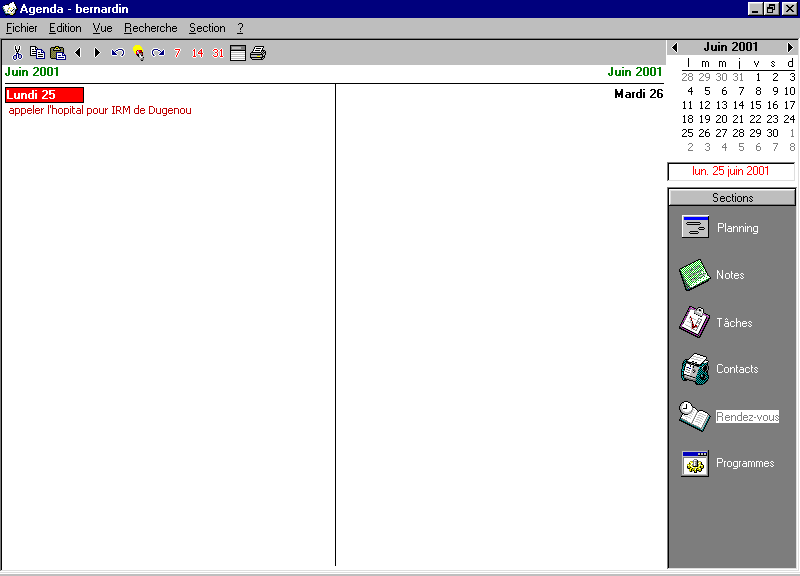Go to previous page with left arrow
800x576 pixels.
(x=78, y=53)
